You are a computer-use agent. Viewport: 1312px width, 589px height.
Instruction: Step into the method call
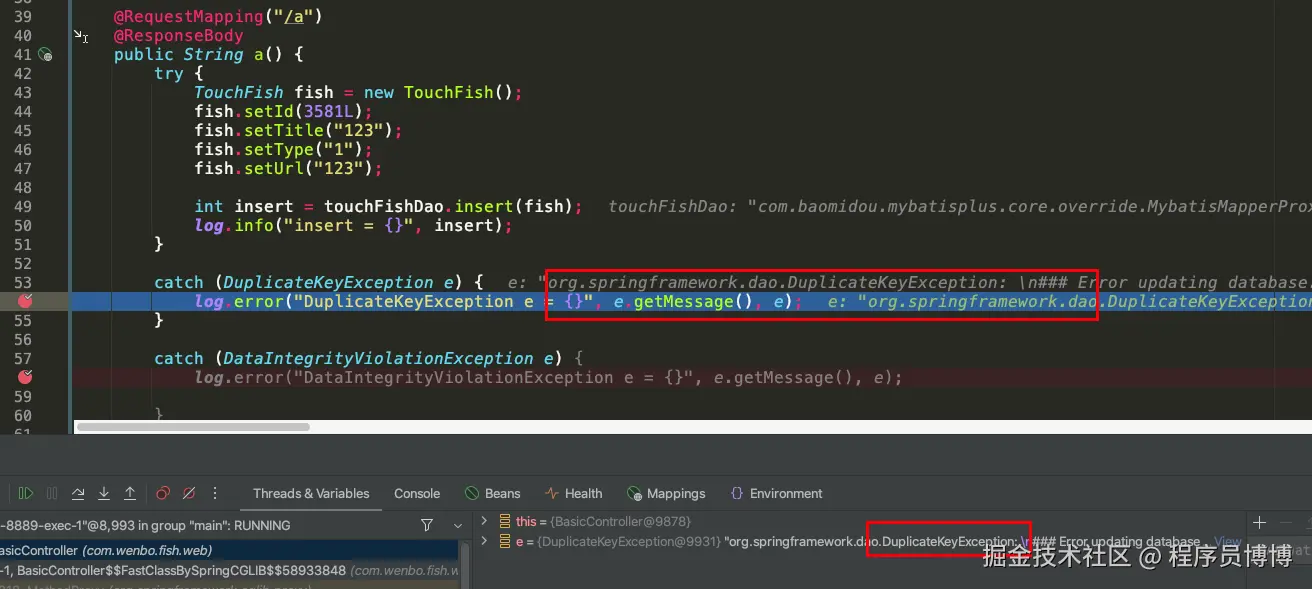tap(104, 494)
